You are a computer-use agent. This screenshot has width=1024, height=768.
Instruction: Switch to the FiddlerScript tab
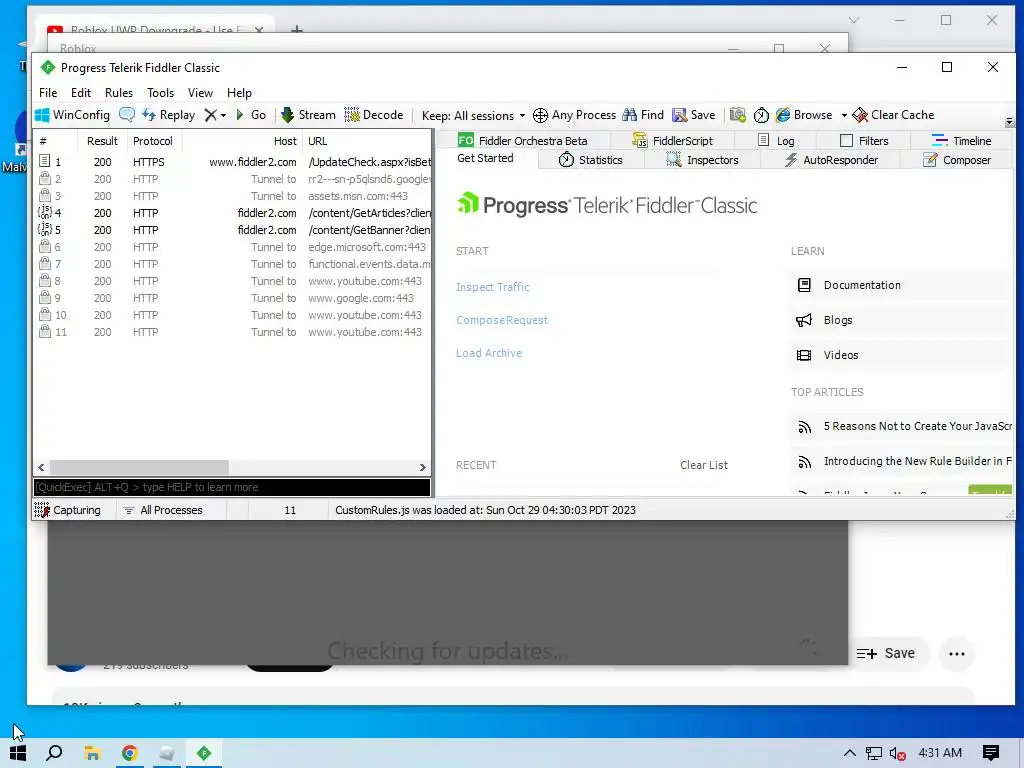[x=673, y=140]
